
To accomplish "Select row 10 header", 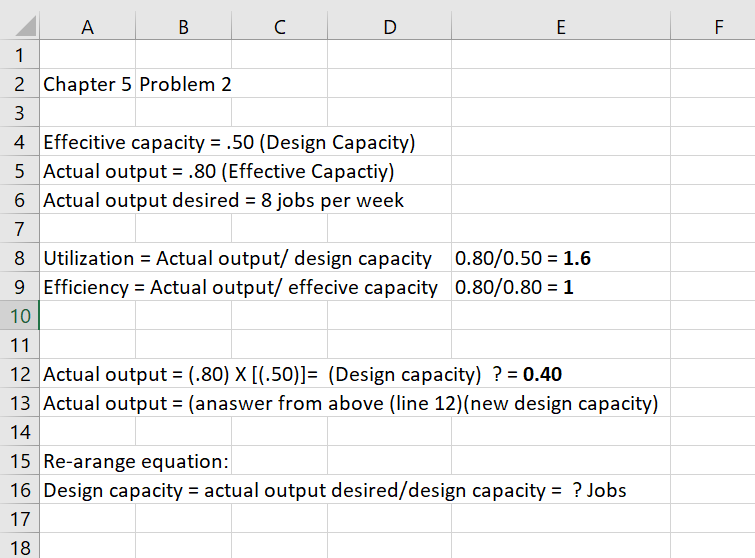I will [19, 316].
